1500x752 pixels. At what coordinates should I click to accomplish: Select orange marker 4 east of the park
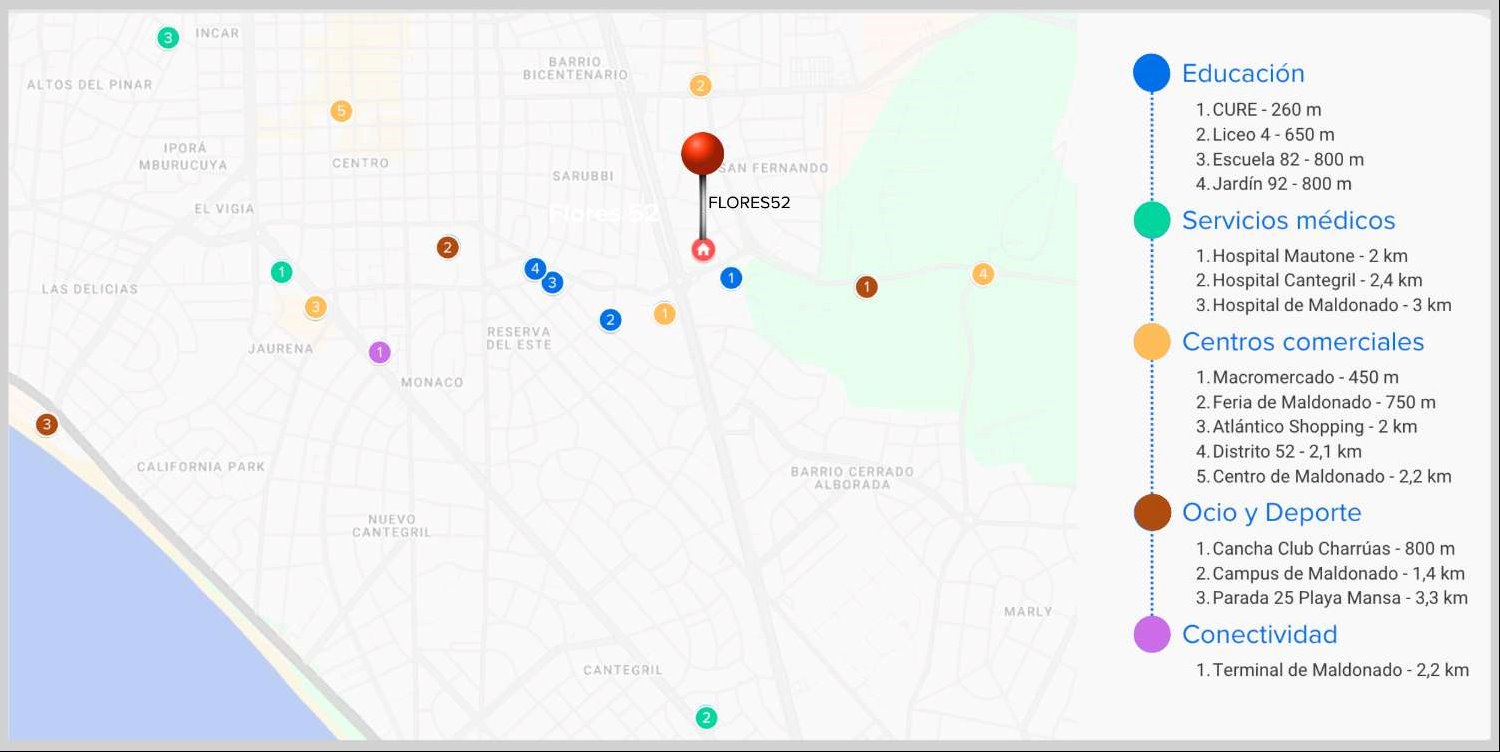[x=983, y=274]
